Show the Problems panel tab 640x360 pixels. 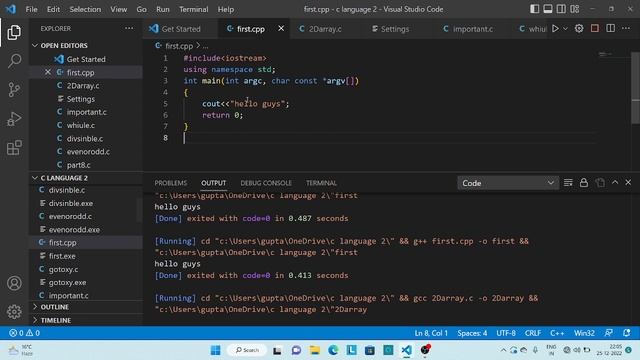tap(171, 183)
